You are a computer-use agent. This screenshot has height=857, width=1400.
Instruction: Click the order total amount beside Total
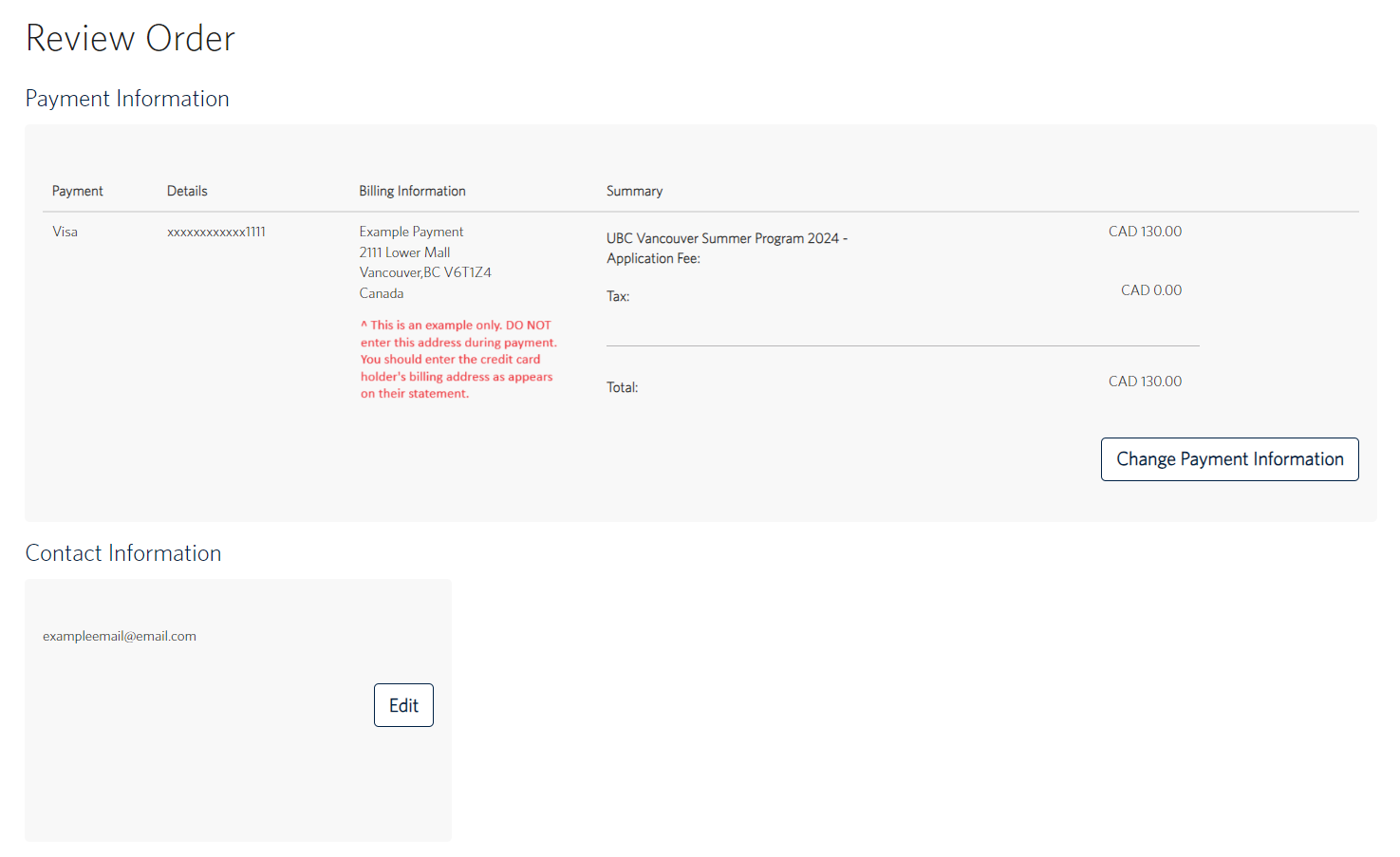(1145, 382)
